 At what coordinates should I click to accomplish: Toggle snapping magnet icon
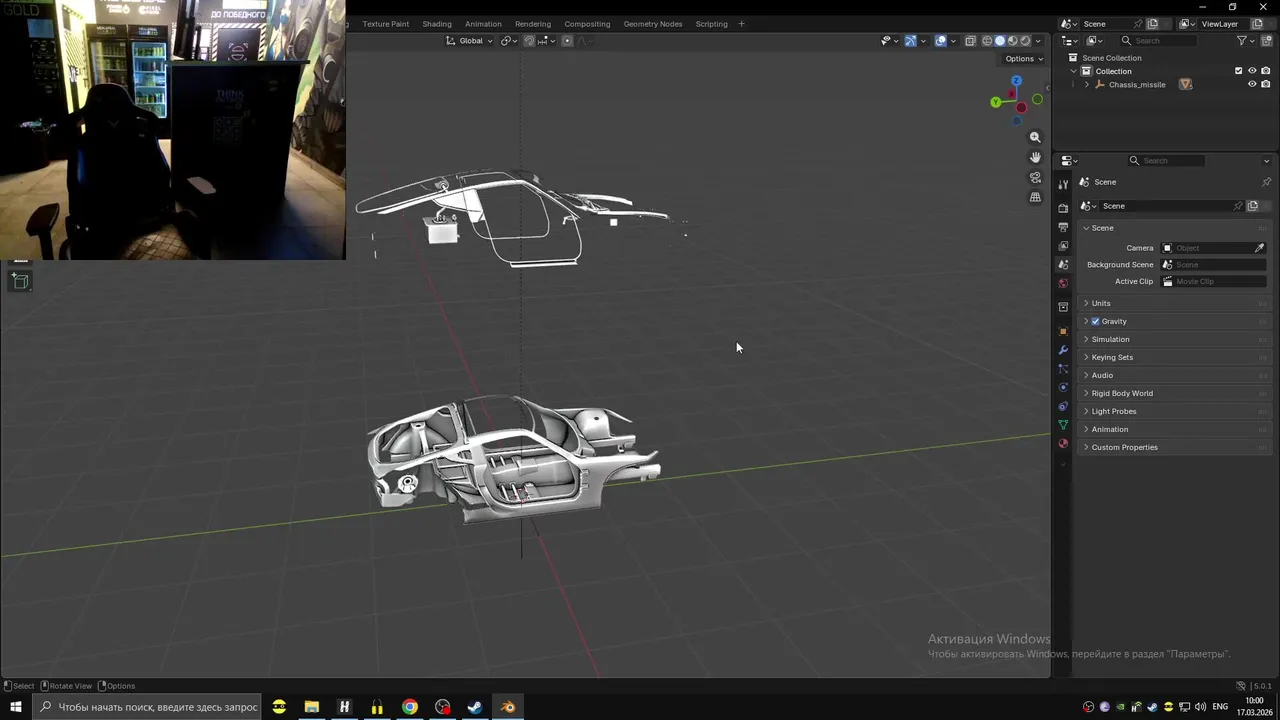(529, 41)
